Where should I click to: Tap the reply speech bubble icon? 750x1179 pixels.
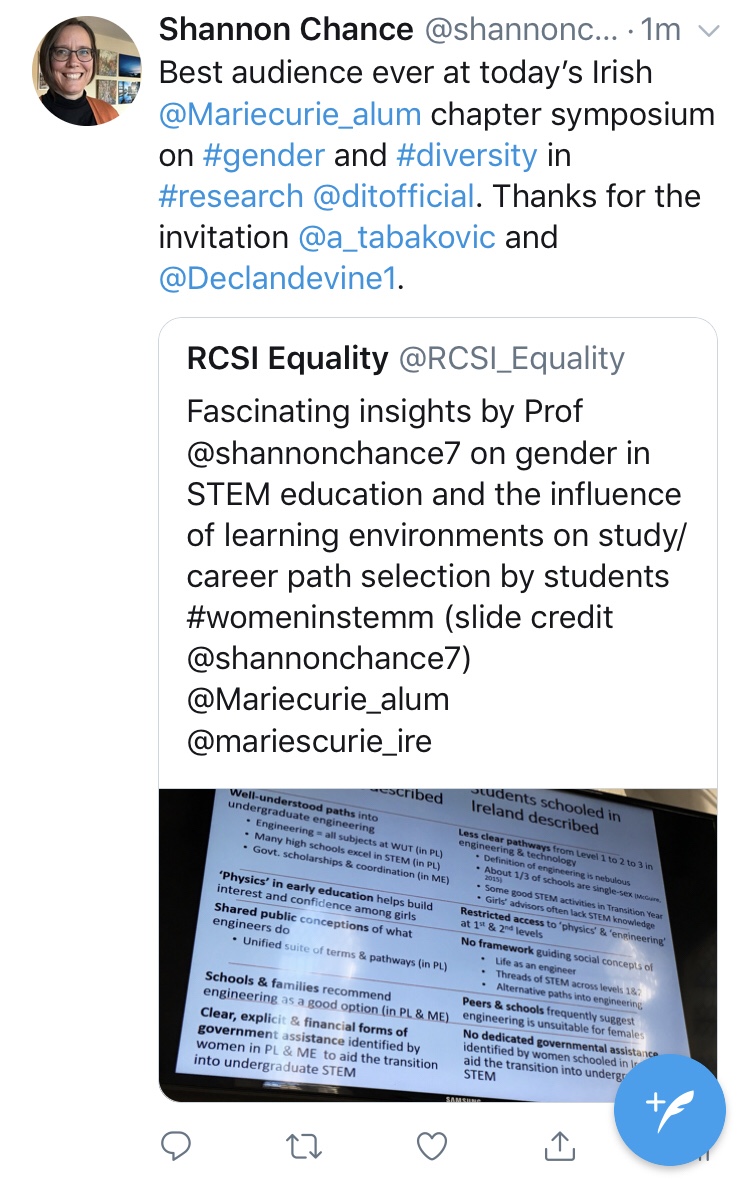click(x=176, y=1146)
